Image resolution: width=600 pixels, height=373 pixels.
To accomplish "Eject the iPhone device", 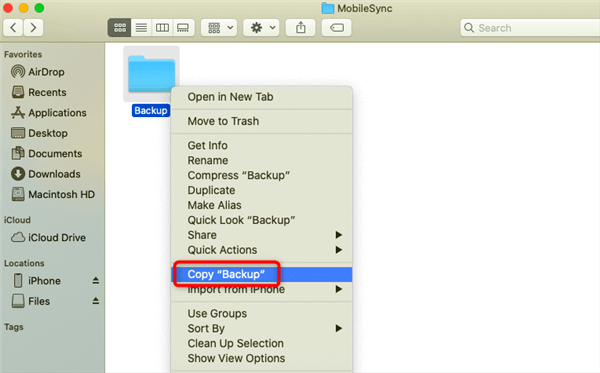I will [96, 281].
